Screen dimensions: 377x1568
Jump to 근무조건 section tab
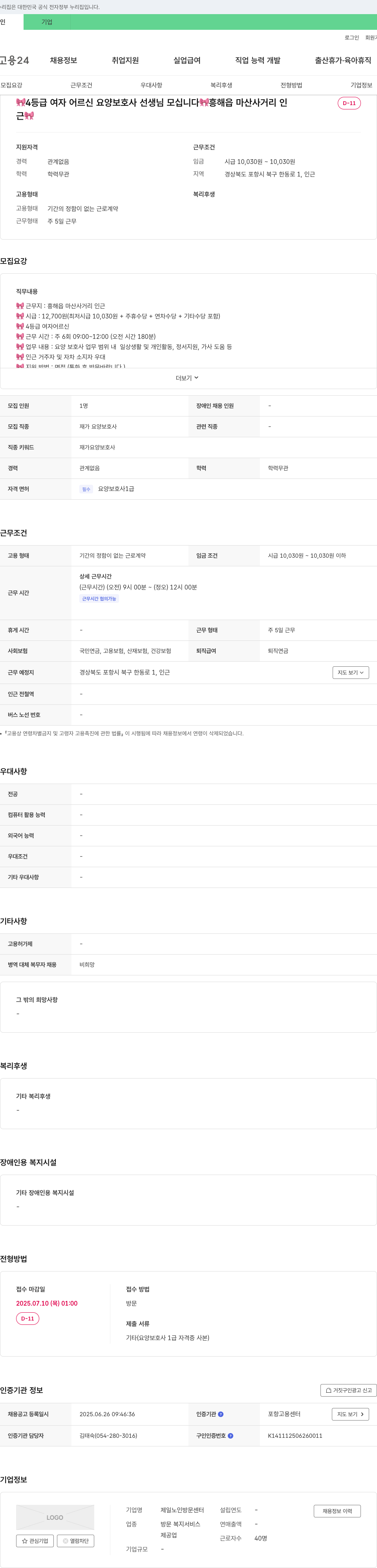click(81, 85)
